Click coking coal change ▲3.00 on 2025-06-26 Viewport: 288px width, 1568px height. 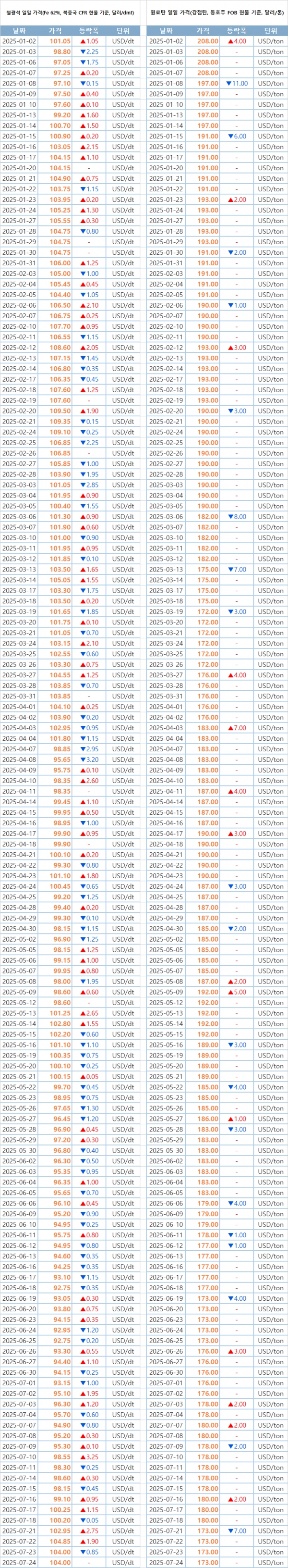tap(237, 1351)
